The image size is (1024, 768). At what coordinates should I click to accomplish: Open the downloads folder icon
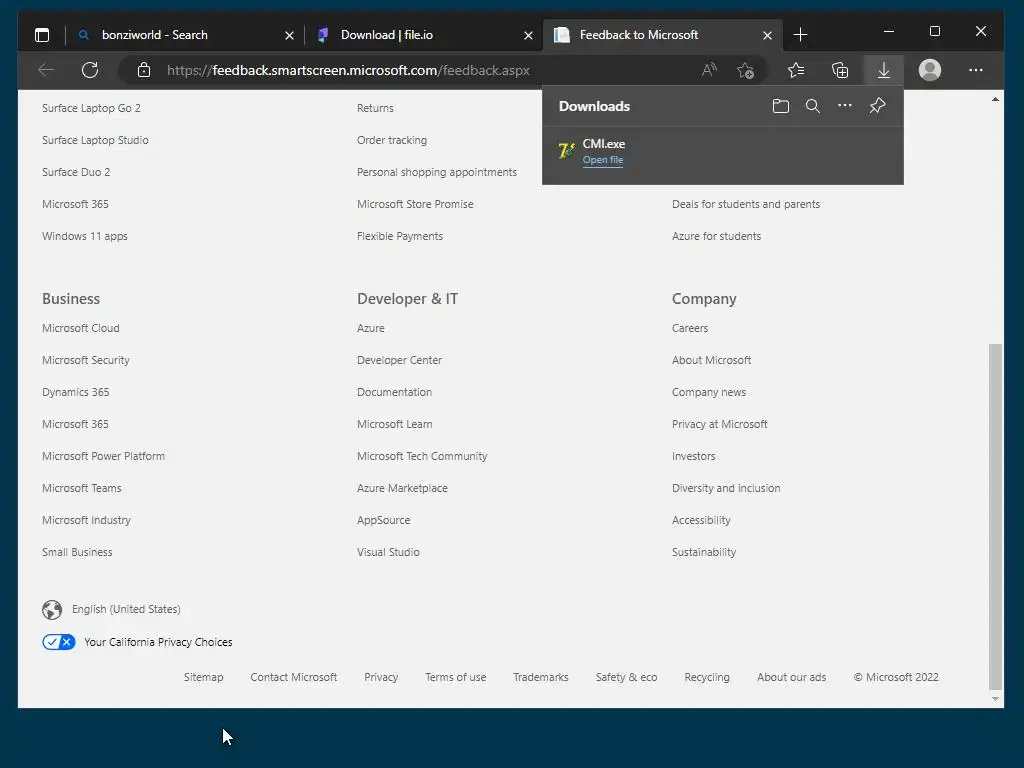coord(780,106)
